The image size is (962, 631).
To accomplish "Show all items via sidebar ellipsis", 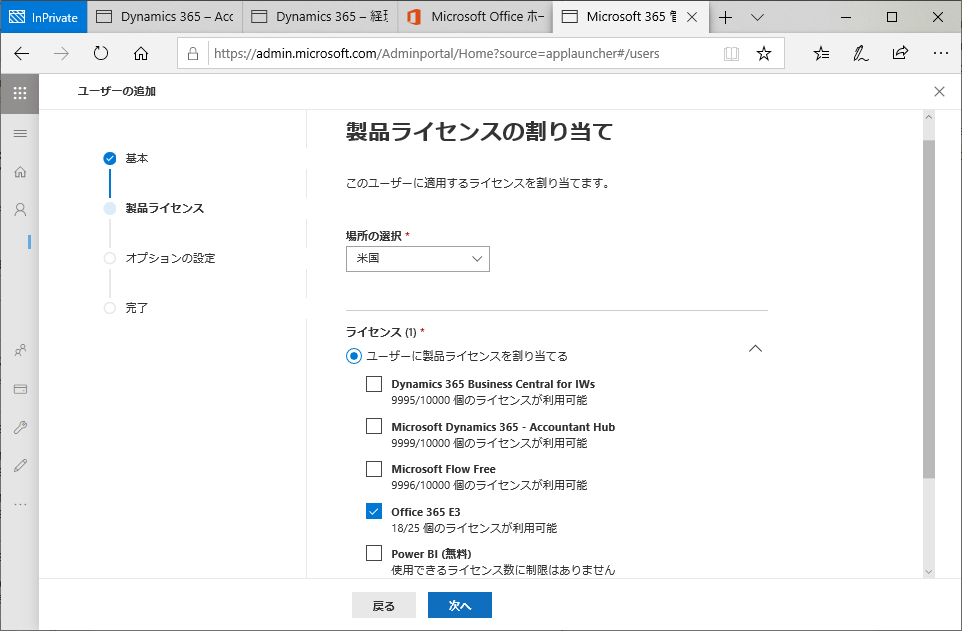I will [20, 505].
